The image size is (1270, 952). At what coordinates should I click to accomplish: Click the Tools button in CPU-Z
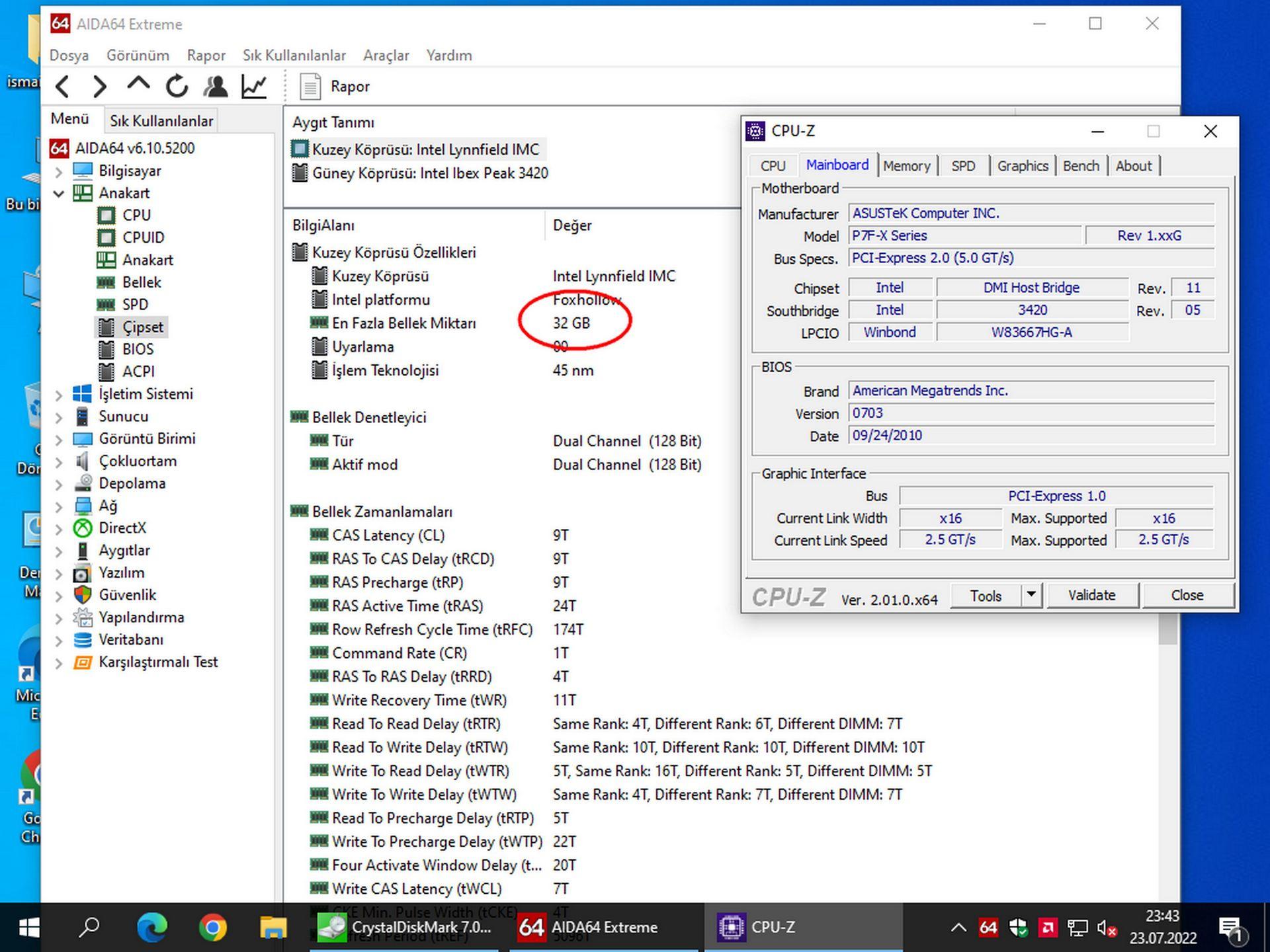click(986, 596)
